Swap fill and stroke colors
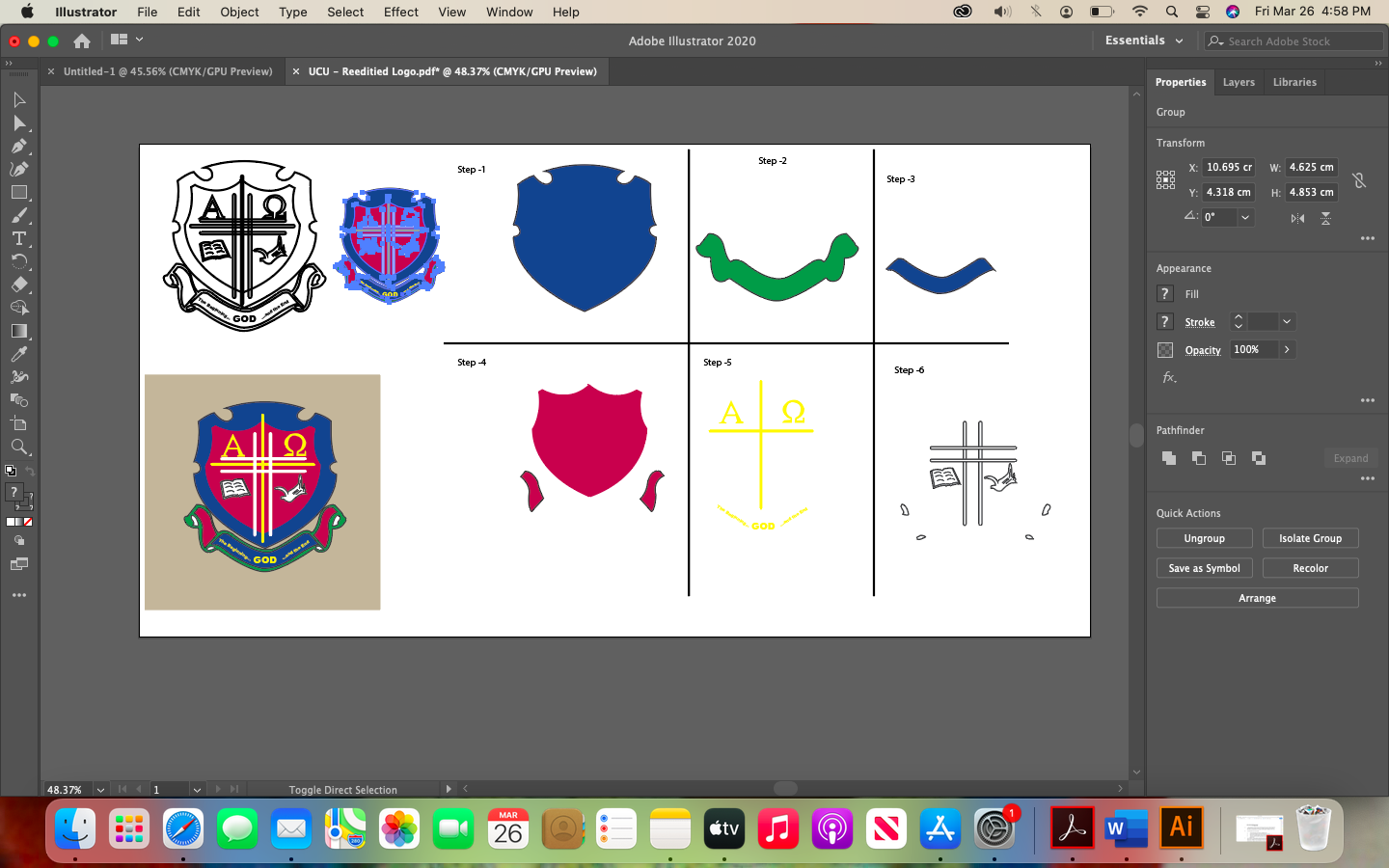The height and width of the screenshot is (868, 1389). point(30,471)
